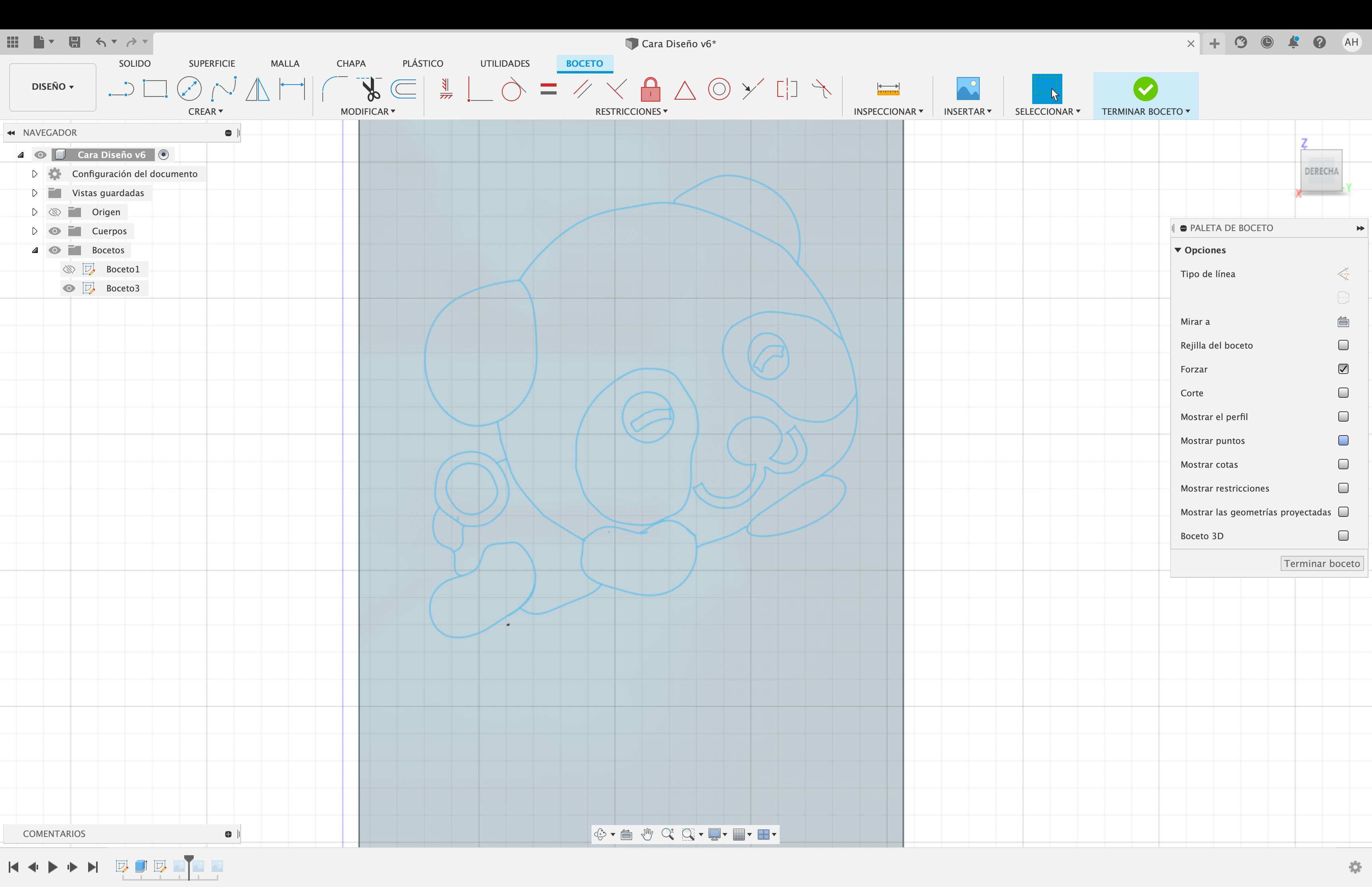Apply Perpendicular constraint
The width and height of the screenshot is (1372, 887).
click(x=616, y=89)
